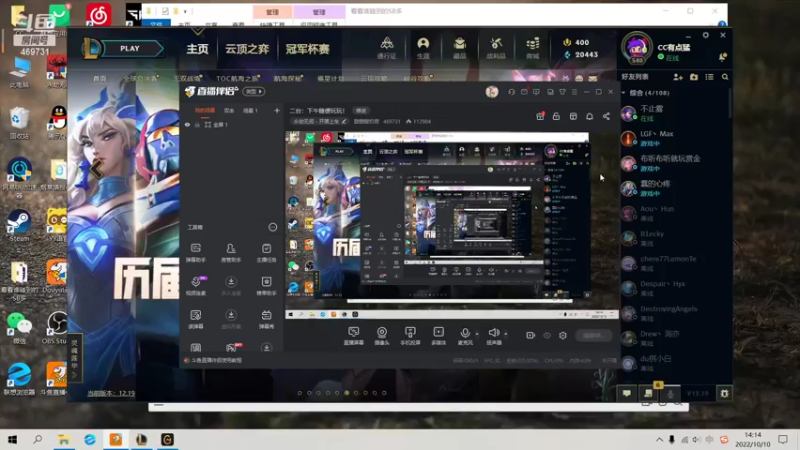Image resolution: width=800 pixels, height=450 pixels.
Task: Open Windows Start menu
Action: pyautogui.click(x=12, y=439)
